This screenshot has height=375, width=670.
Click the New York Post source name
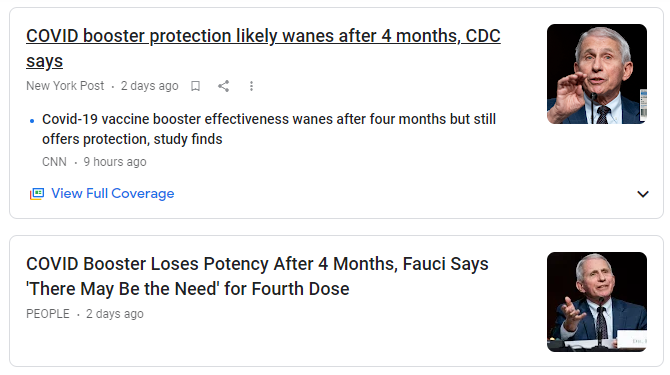click(x=65, y=86)
